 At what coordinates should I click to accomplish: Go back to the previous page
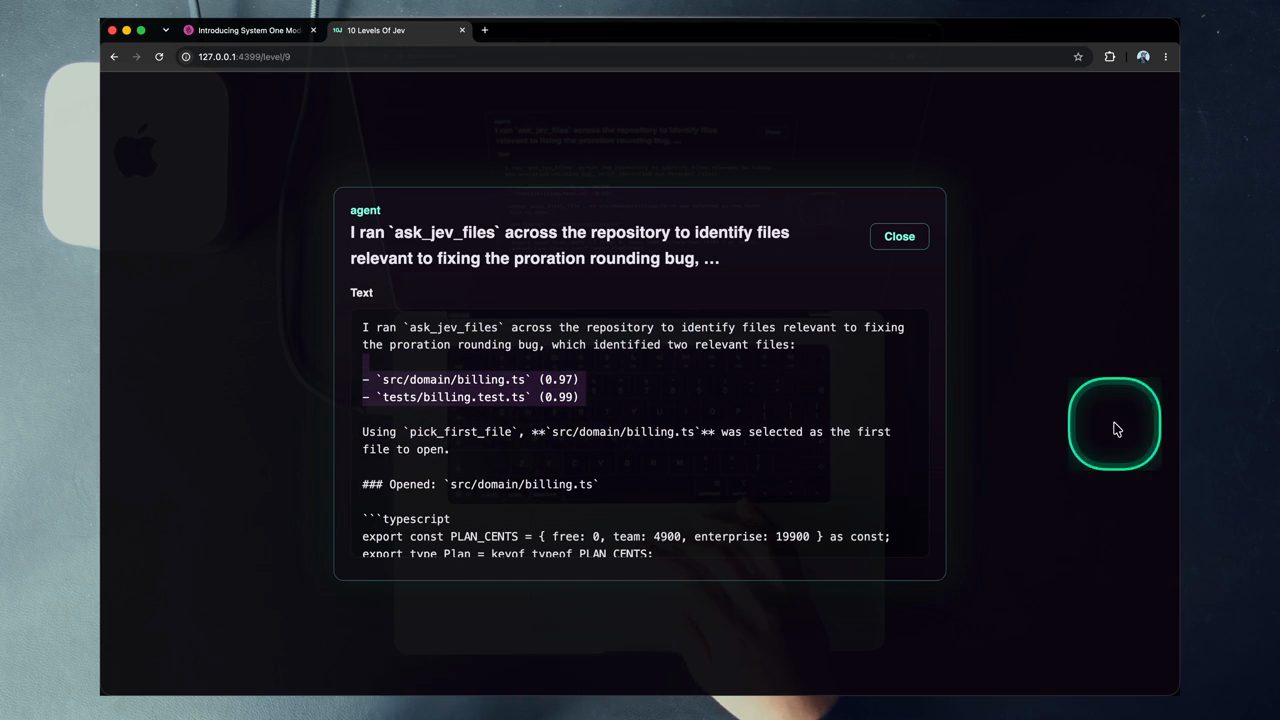pyautogui.click(x=114, y=57)
